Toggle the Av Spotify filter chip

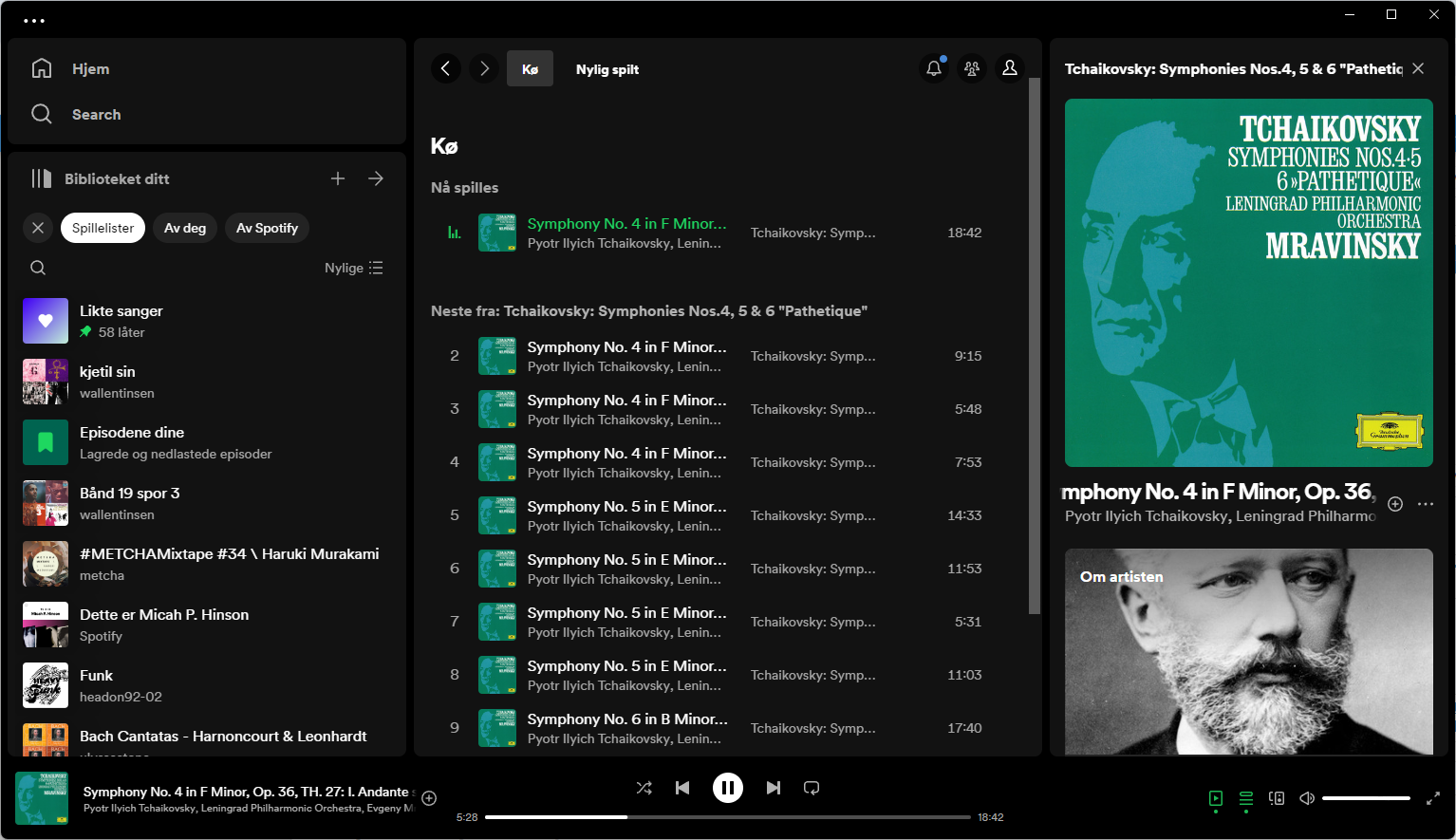pyautogui.click(x=267, y=228)
